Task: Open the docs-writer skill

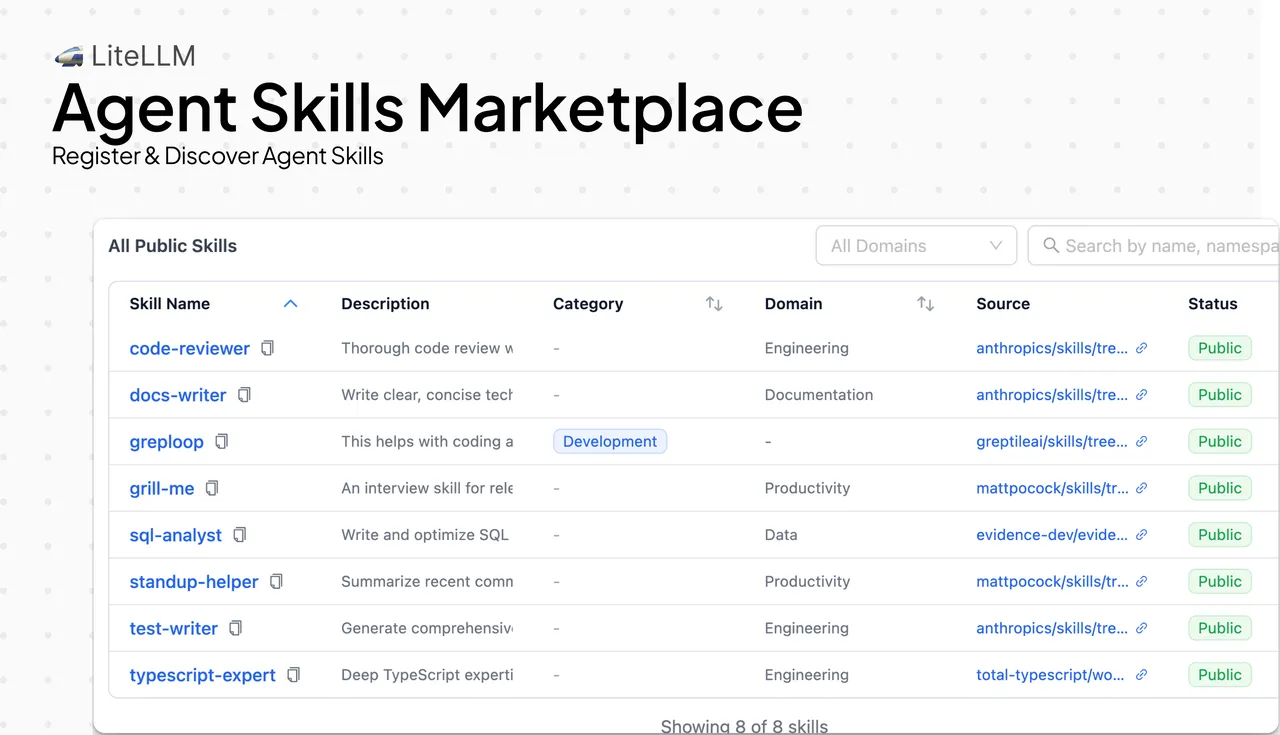Action: coord(178,395)
